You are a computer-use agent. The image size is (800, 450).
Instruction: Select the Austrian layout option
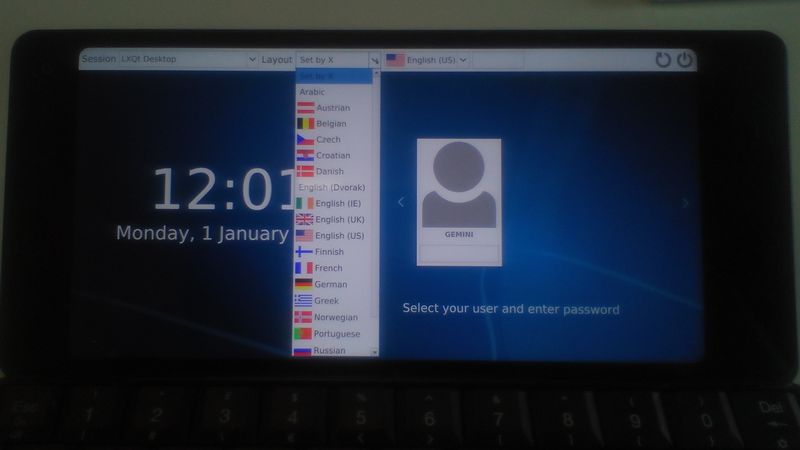[x=332, y=108]
